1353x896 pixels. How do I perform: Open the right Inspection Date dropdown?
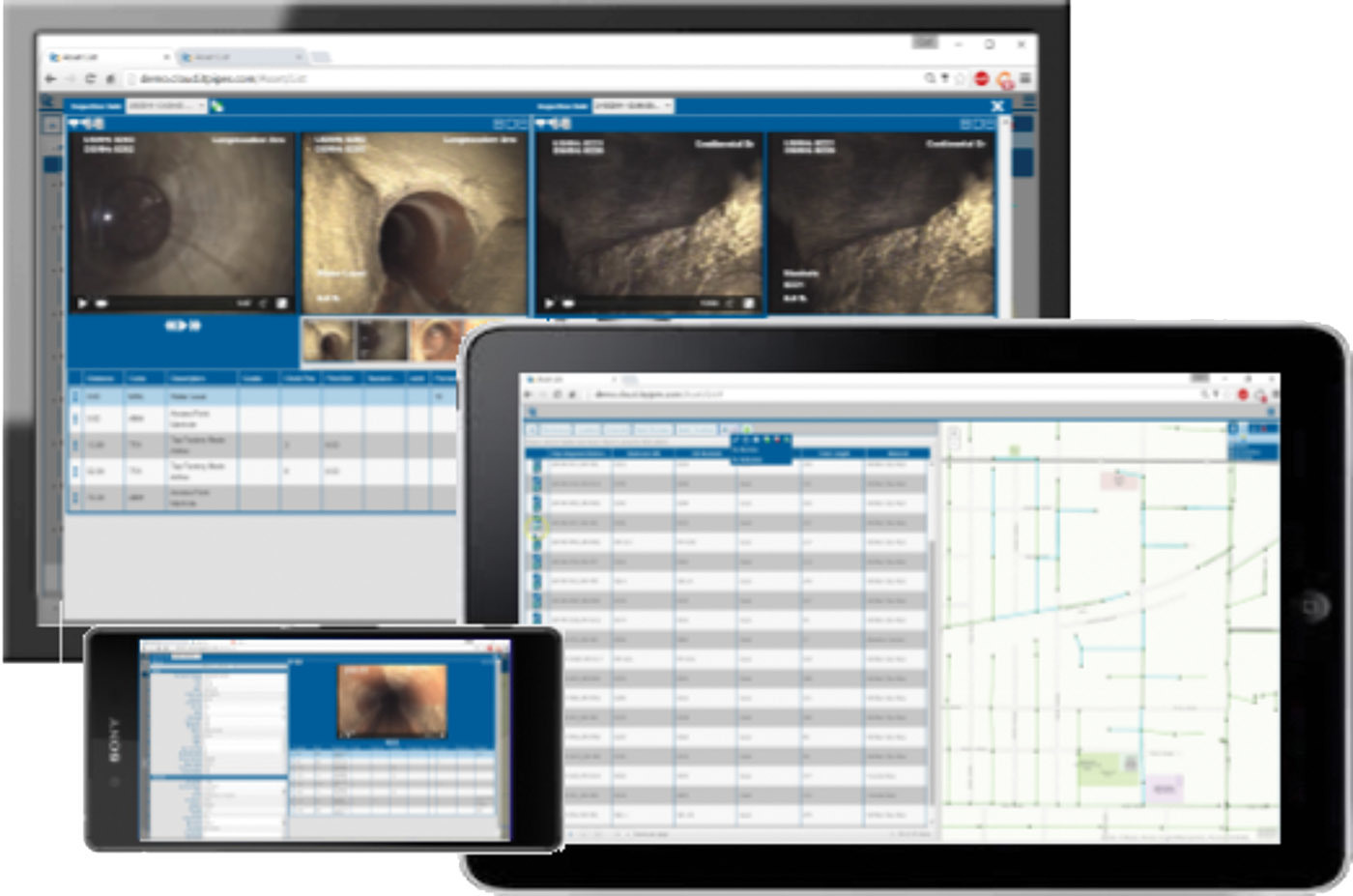(633, 105)
